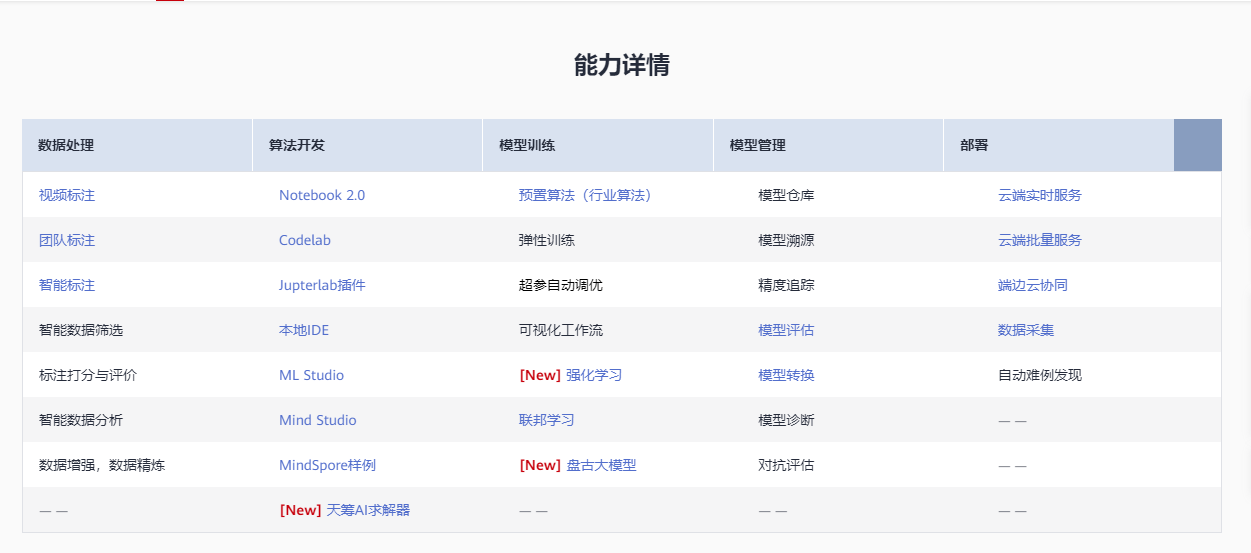Click the [New] badge beside 强化学习

coord(540,375)
